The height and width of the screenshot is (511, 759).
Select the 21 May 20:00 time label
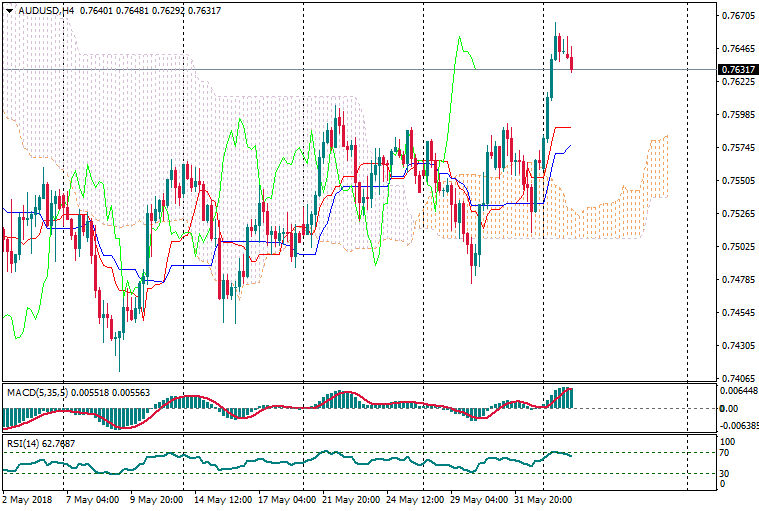coord(352,497)
